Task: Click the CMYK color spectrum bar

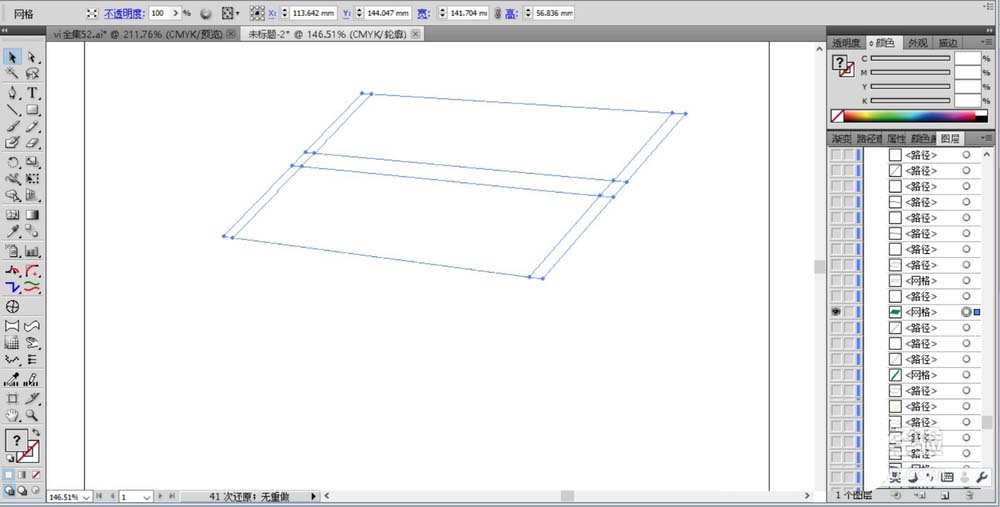Action: (909, 116)
